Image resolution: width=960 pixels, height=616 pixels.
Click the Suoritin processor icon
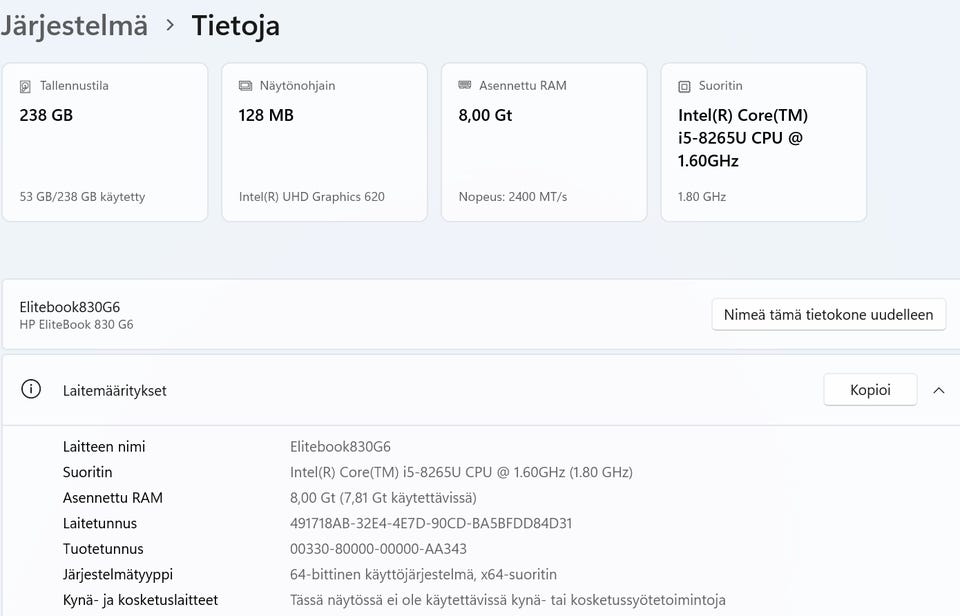point(685,86)
